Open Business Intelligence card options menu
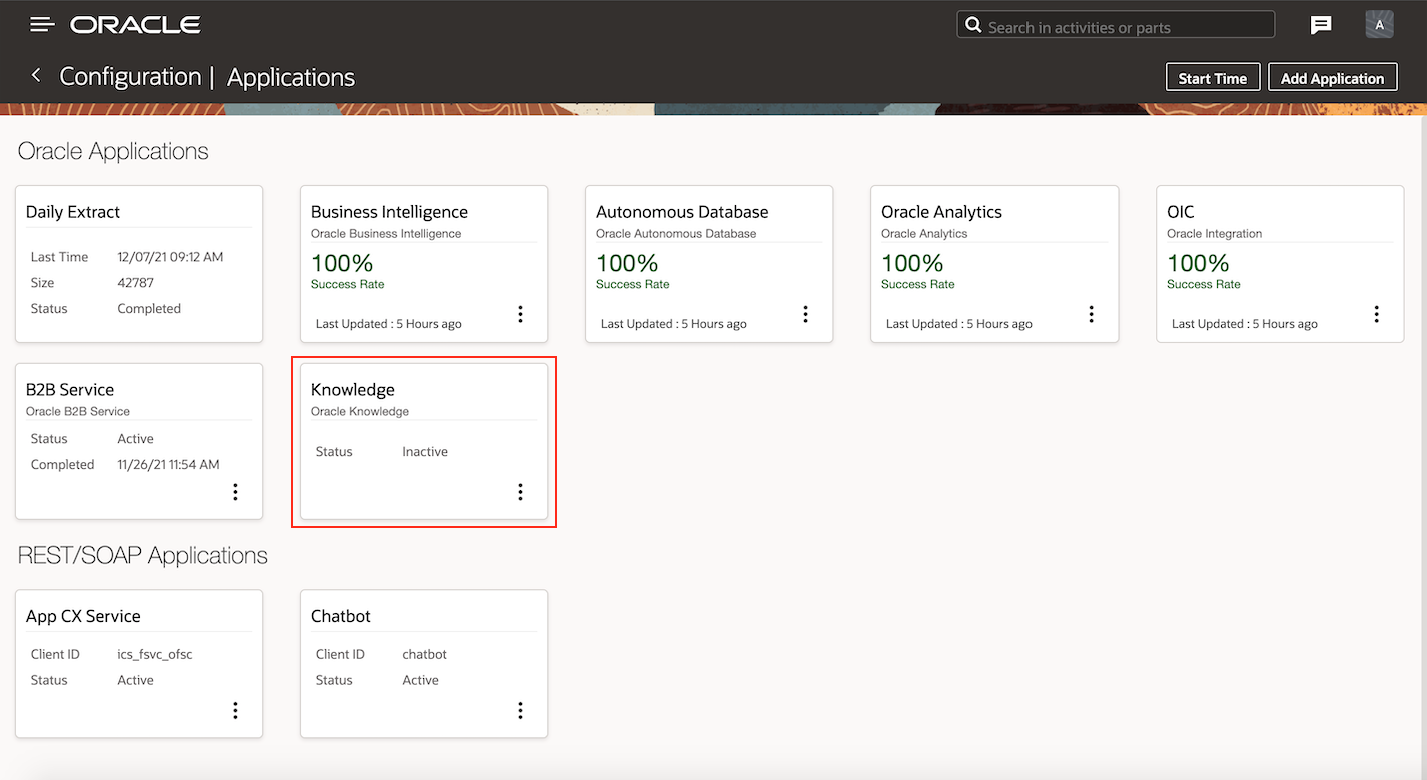The image size is (1427, 780). click(x=520, y=314)
